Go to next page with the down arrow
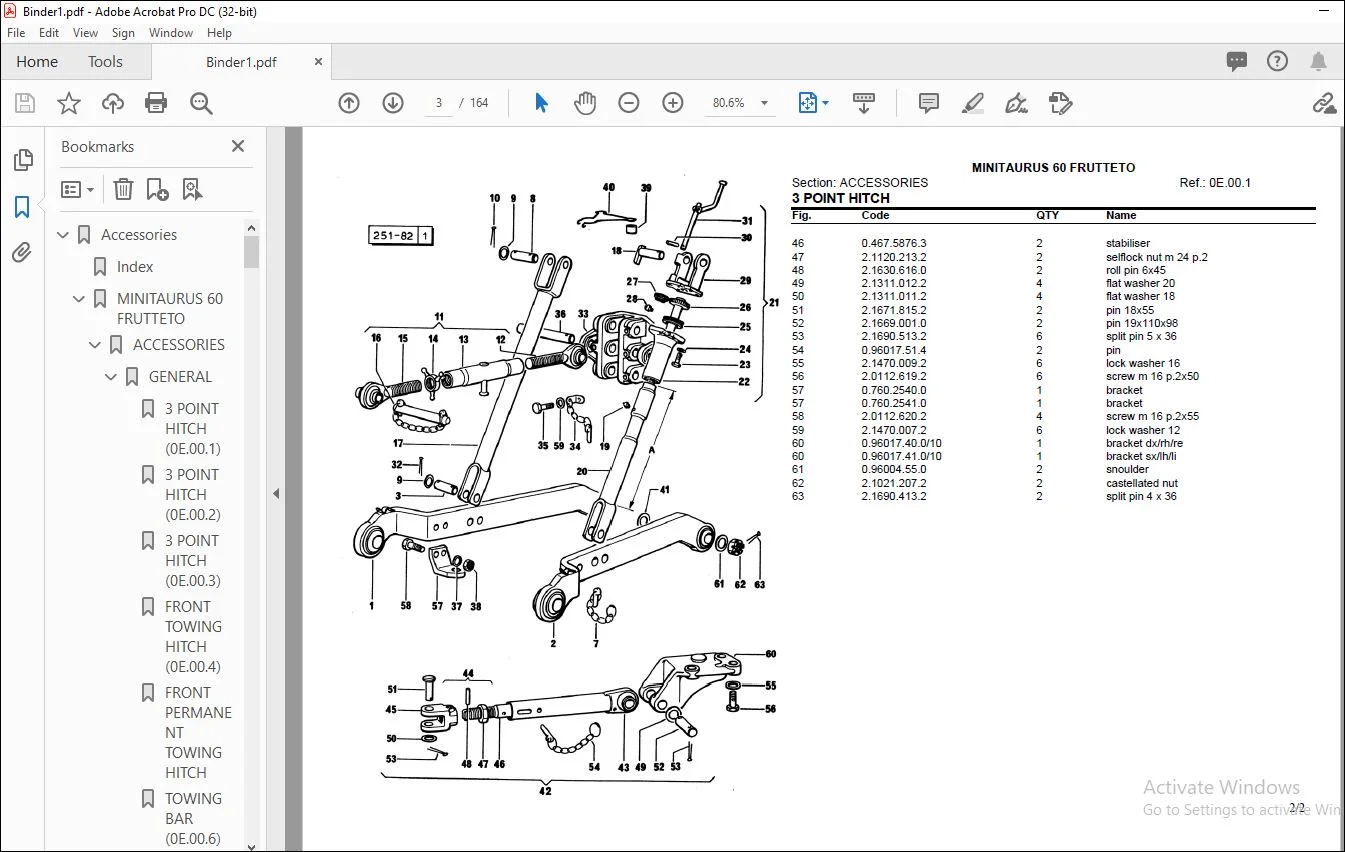This screenshot has height=852, width=1345. 393,103
